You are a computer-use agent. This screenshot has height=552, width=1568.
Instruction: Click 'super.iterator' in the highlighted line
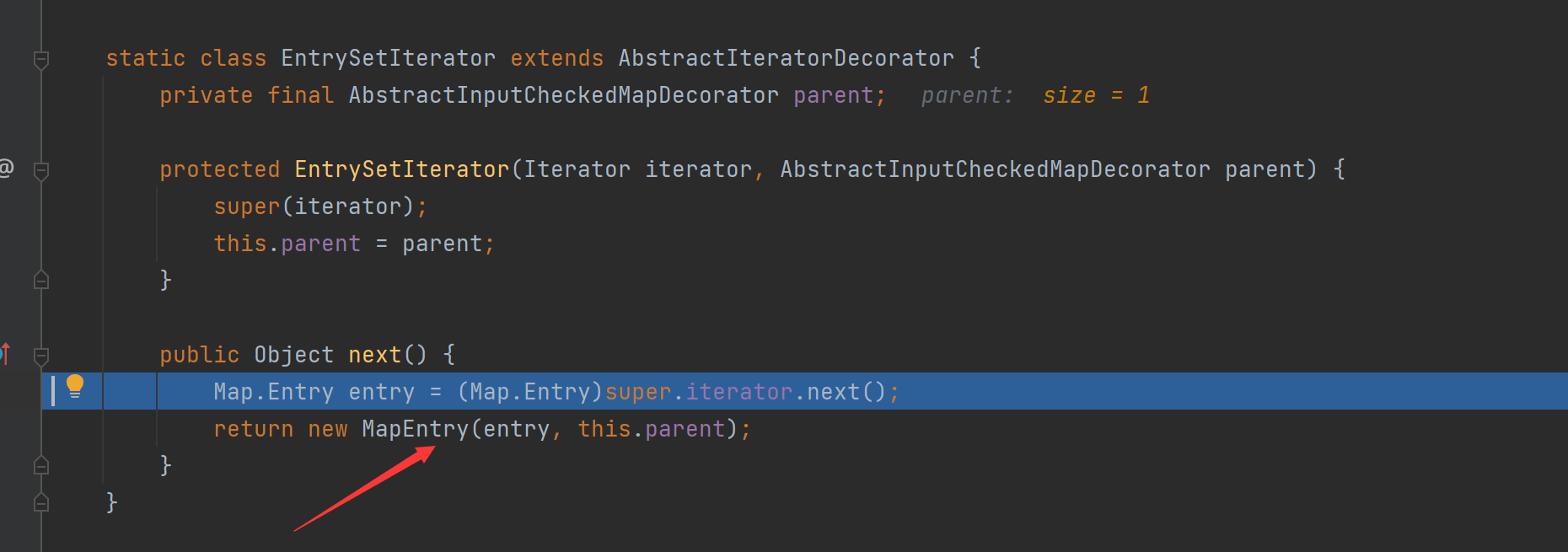coord(698,392)
